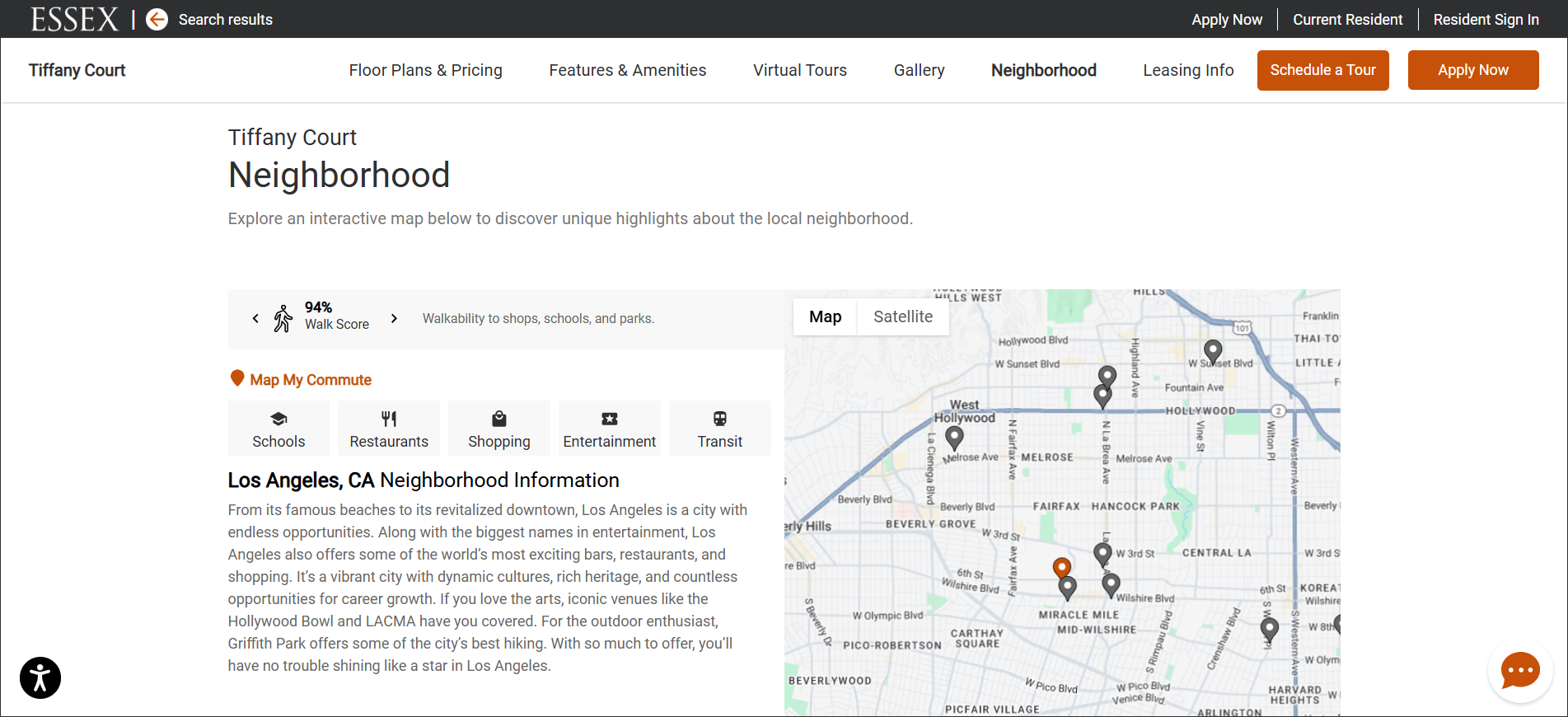The width and height of the screenshot is (1568, 717).
Task: Show Schools on the map
Action: (278, 429)
